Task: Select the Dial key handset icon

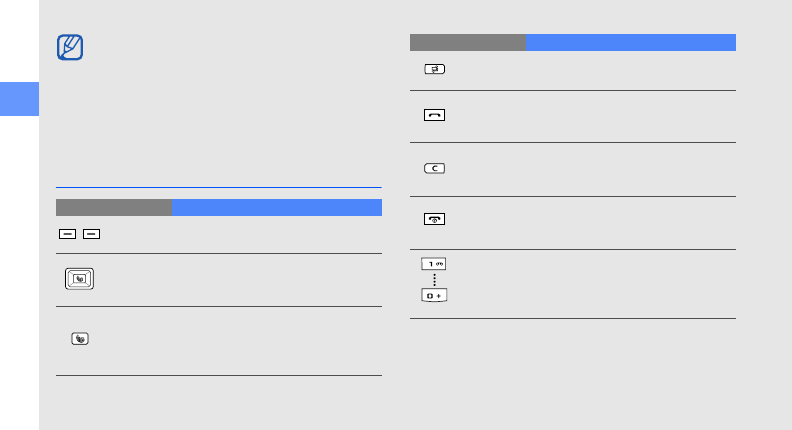Action: point(434,115)
